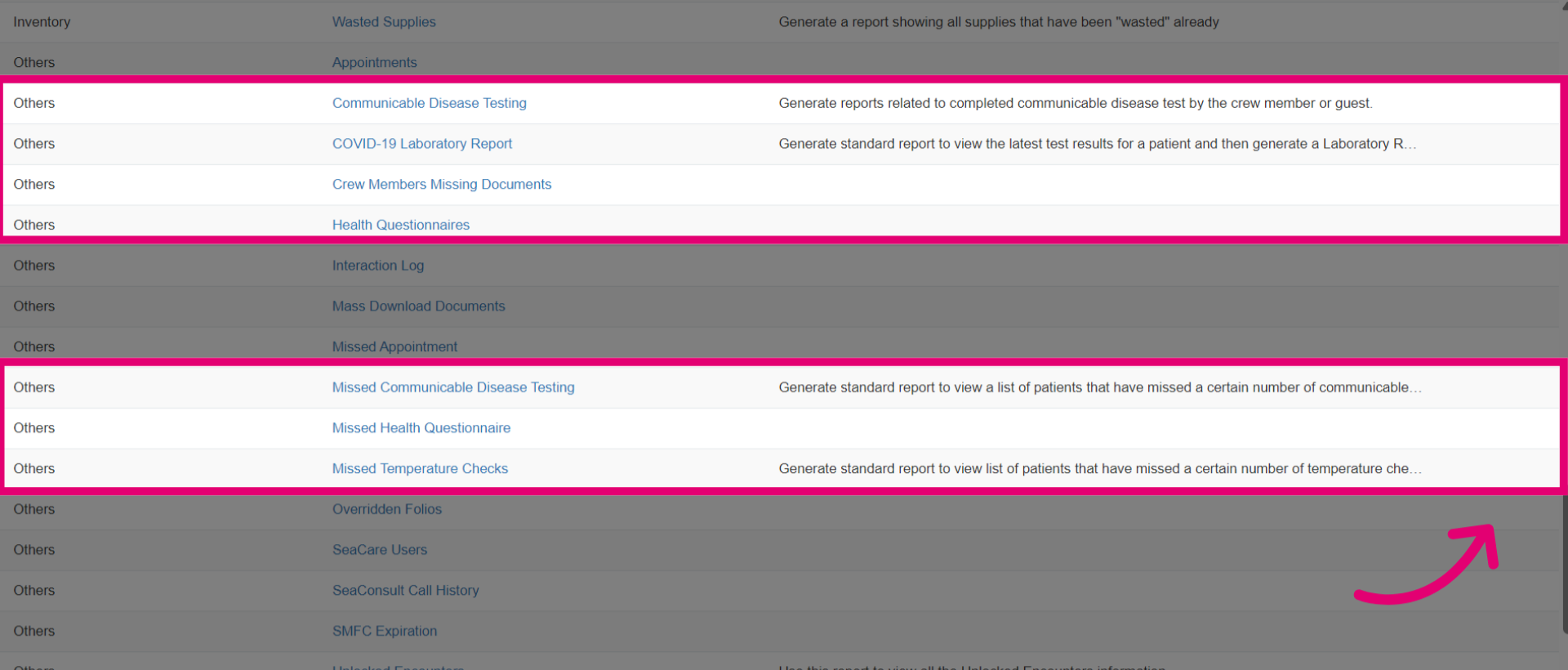Click Others cell in COVID-19 Laboratory Report row
Viewport: 1568px width, 670px height.
tap(34, 144)
